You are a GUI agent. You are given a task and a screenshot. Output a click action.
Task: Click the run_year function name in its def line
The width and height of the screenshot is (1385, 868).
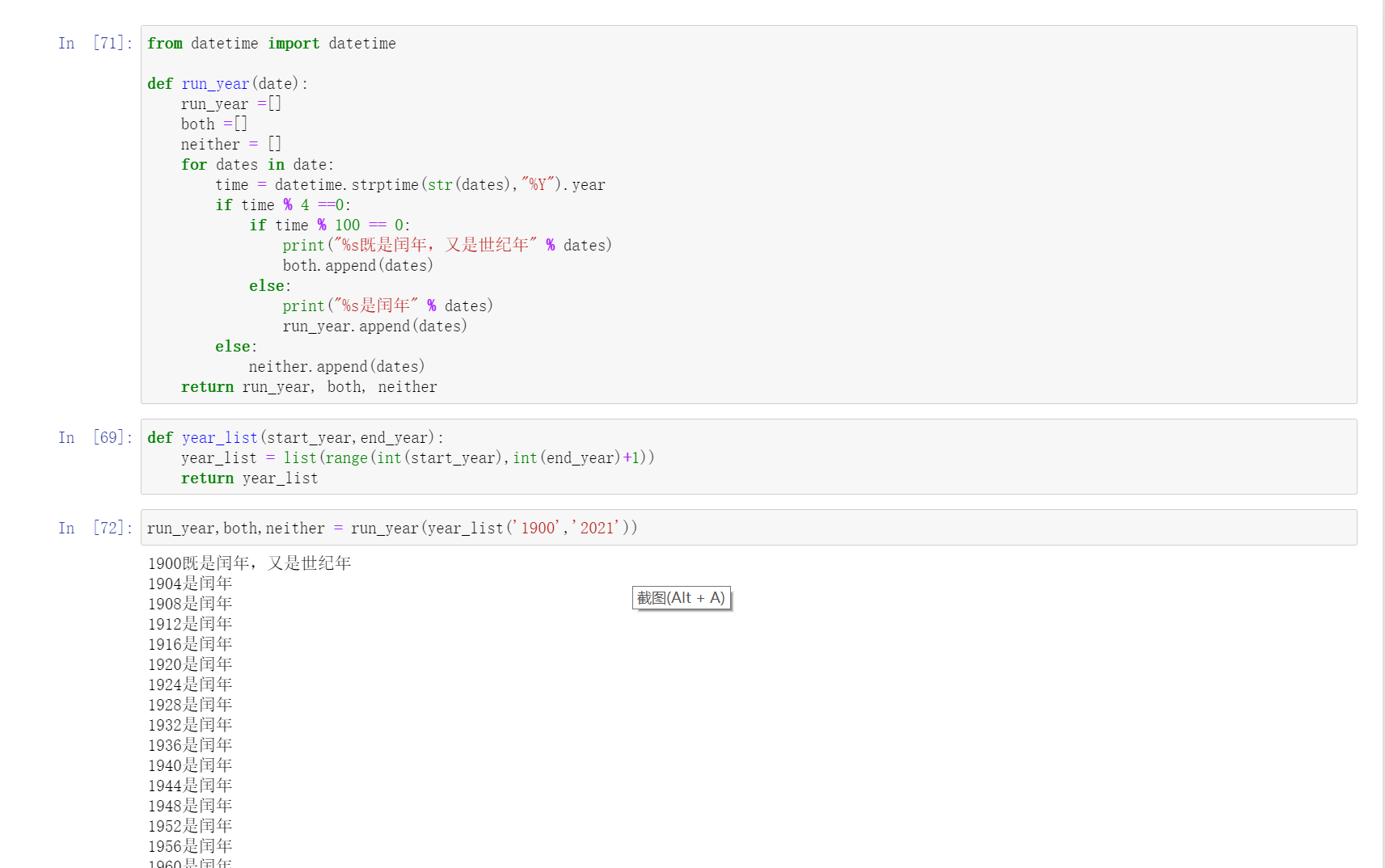pyautogui.click(x=215, y=84)
